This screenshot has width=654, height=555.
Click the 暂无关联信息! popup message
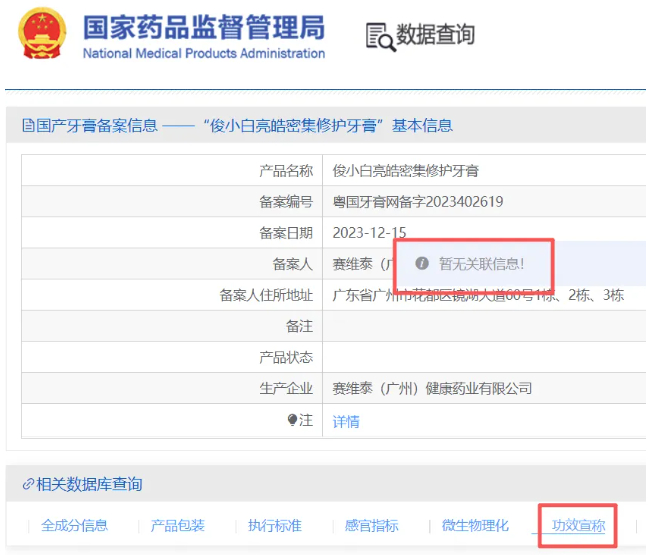(x=481, y=264)
